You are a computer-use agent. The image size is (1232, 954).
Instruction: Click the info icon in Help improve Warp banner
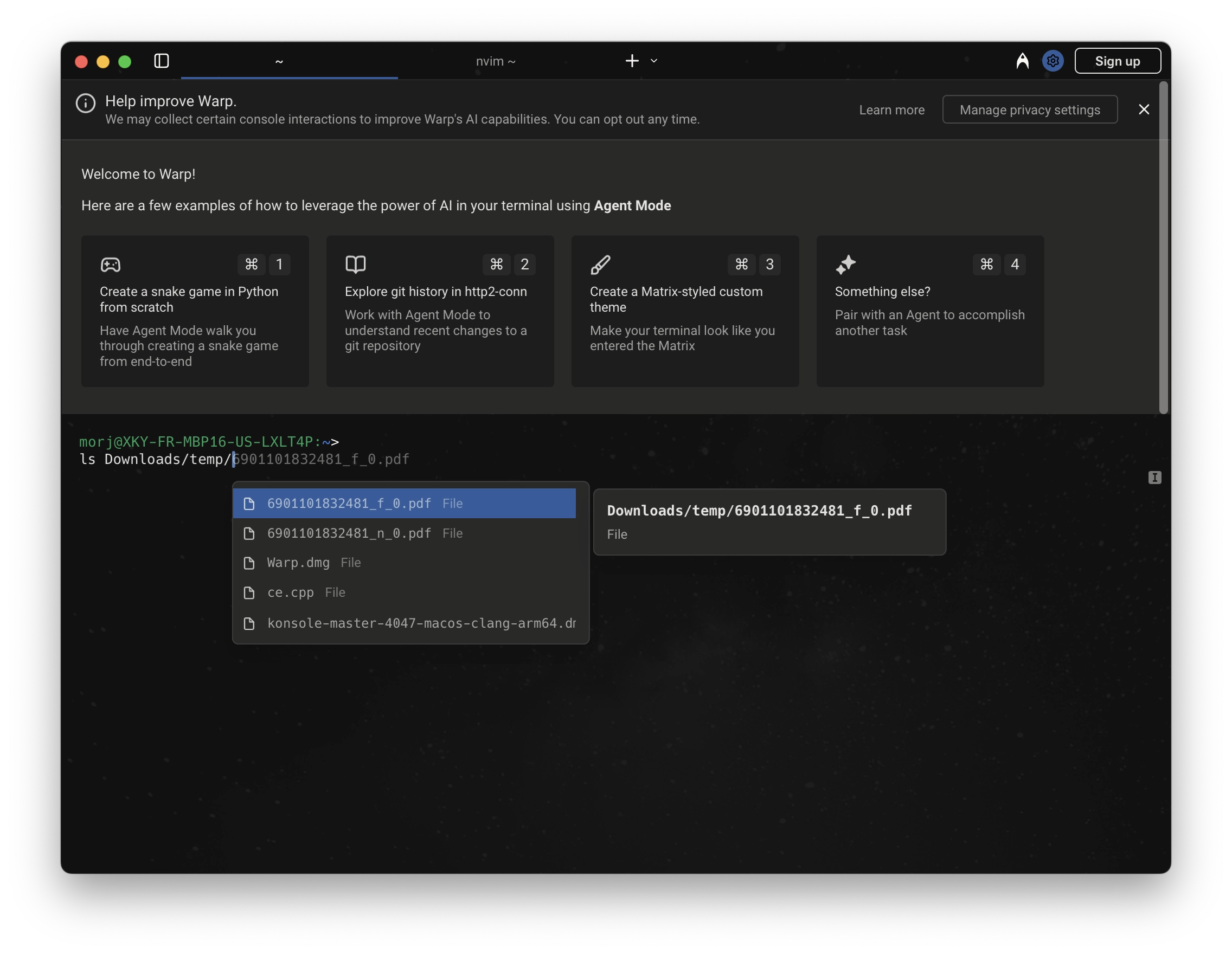(x=86, y=103)
